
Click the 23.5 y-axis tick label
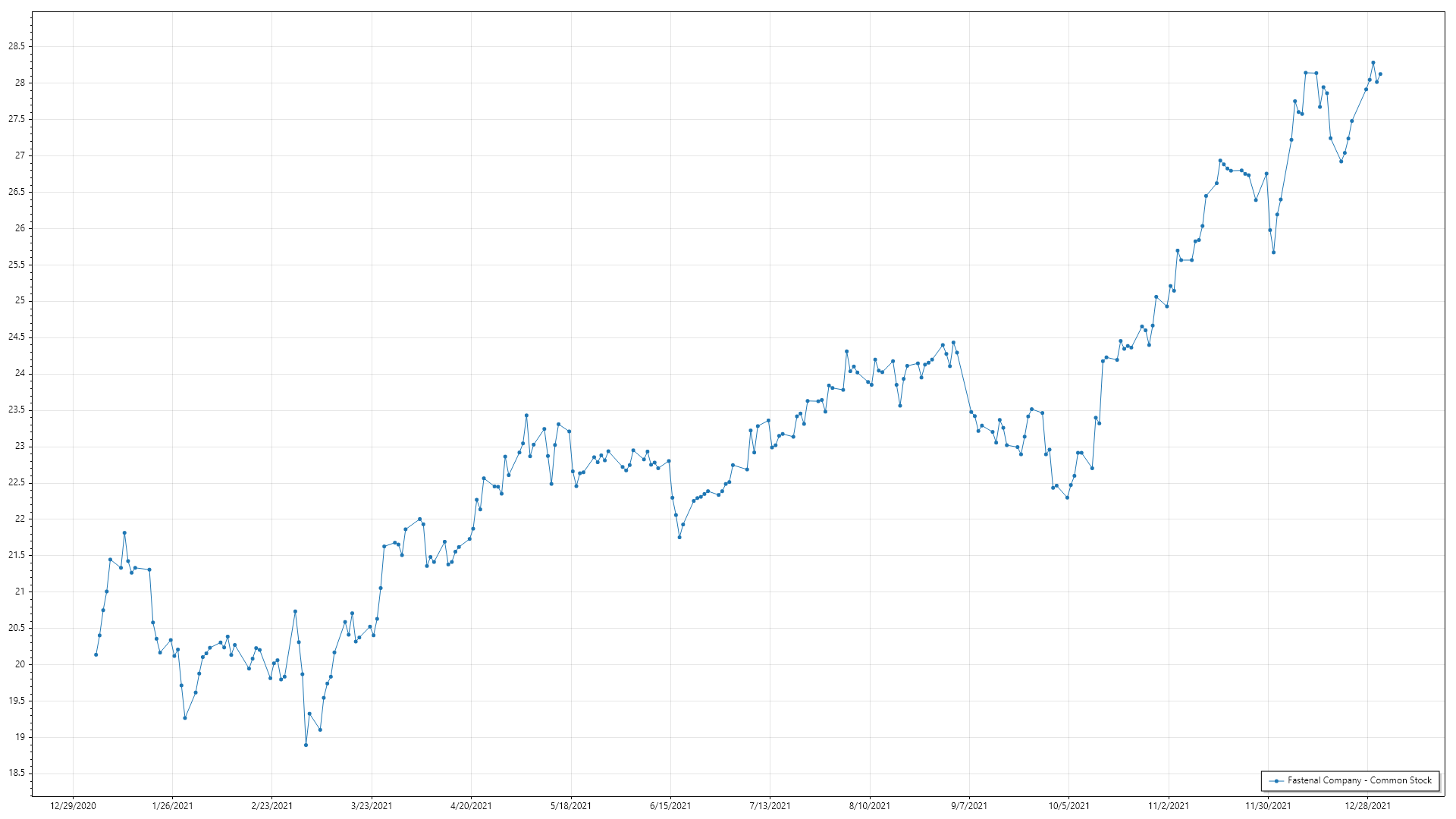[x=17, y=409]
